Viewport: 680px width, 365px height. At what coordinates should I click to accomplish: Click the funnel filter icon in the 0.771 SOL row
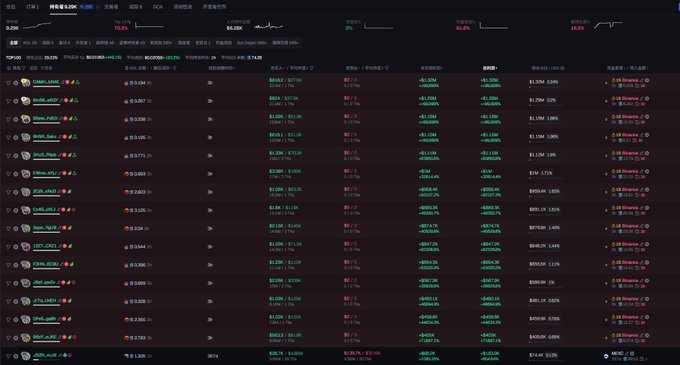point(8,155)
